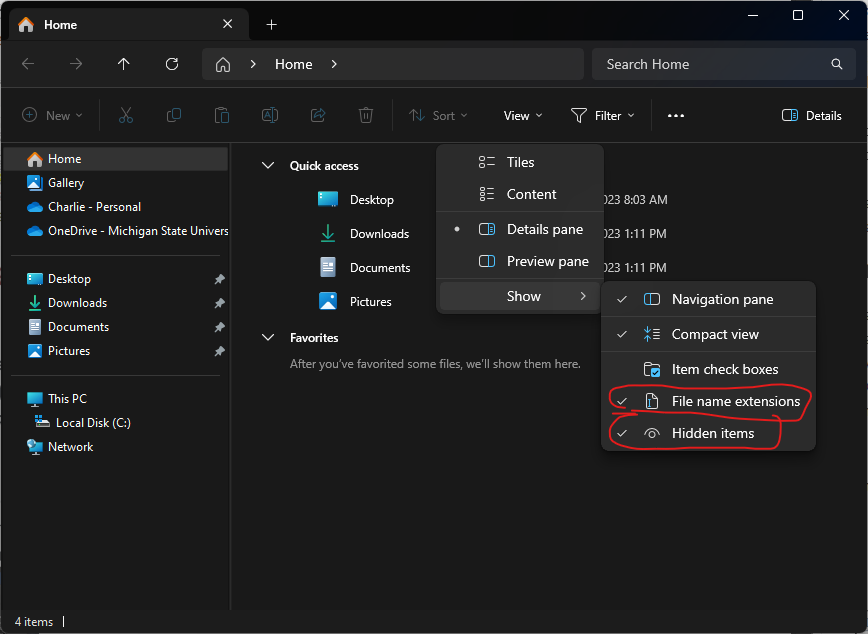This screenshot has height=634, width=868.
Task: Choose Preview pane in View menu
Action: (547, 261)
